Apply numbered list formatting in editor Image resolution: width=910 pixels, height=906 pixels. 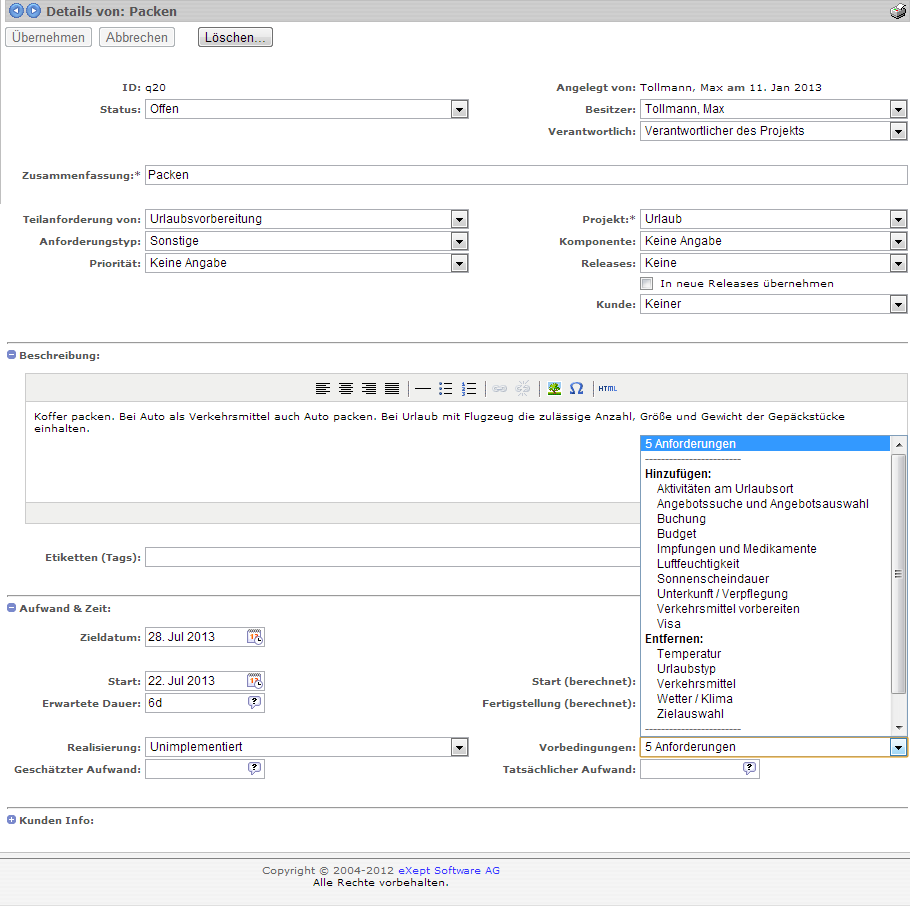click(469, 388)
